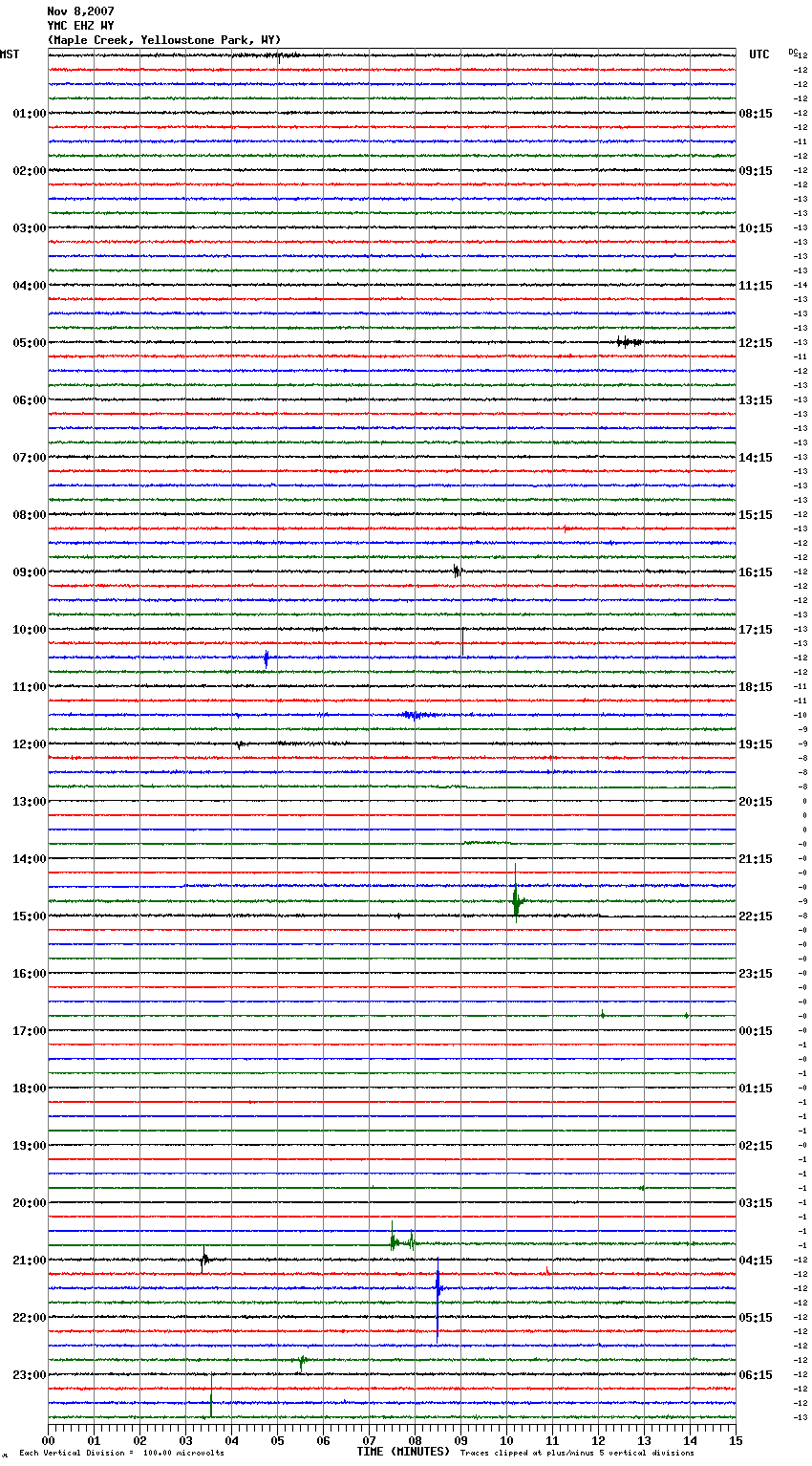Select the '07:00' MST row label
The height and width of the screenshot is (1466, 812).
30,458
